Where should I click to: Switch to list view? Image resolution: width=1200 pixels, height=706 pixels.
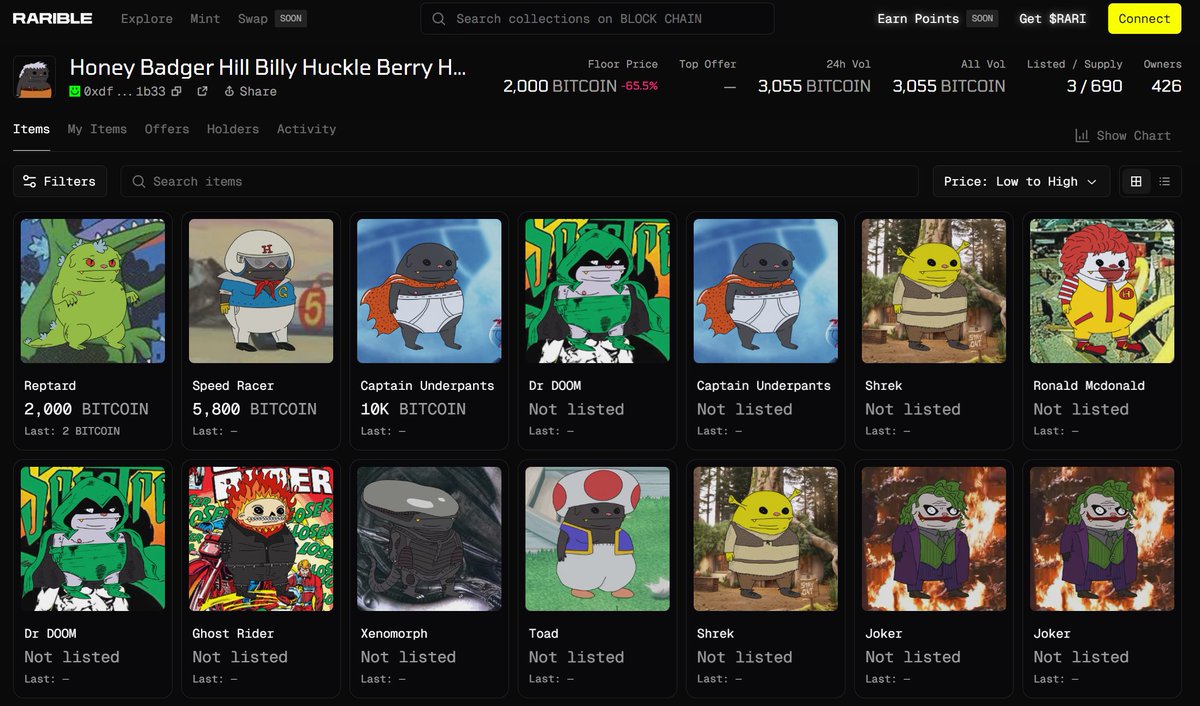[x=1164, y=181]
